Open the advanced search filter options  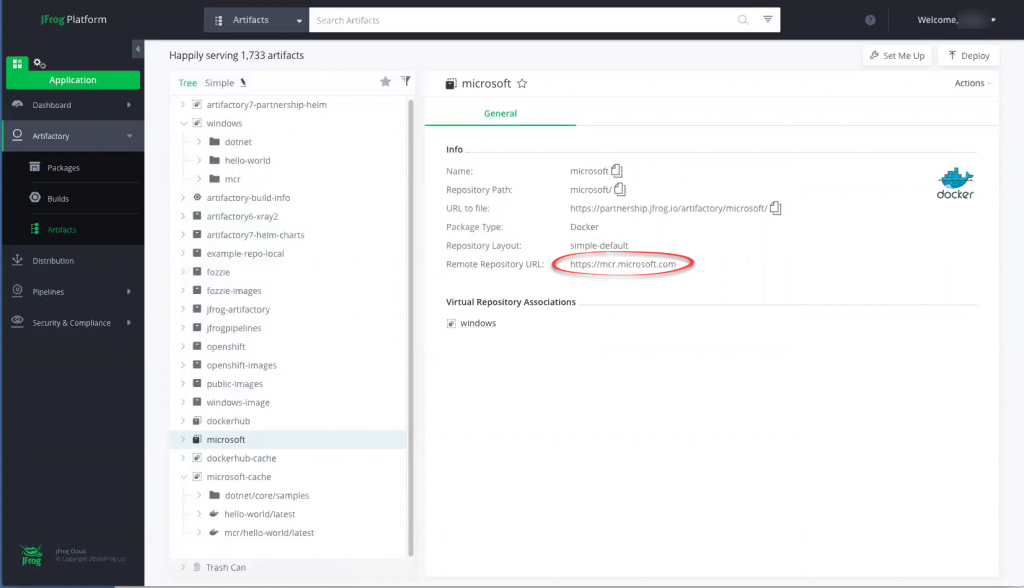(x=767, y=20)
